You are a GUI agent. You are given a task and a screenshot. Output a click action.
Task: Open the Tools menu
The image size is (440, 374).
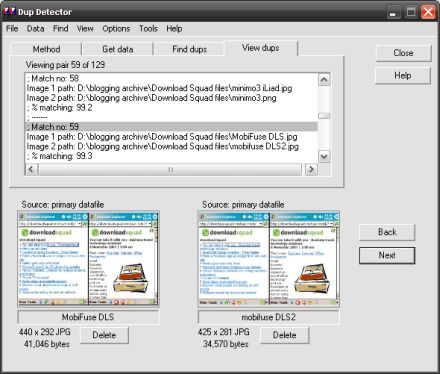148,29
